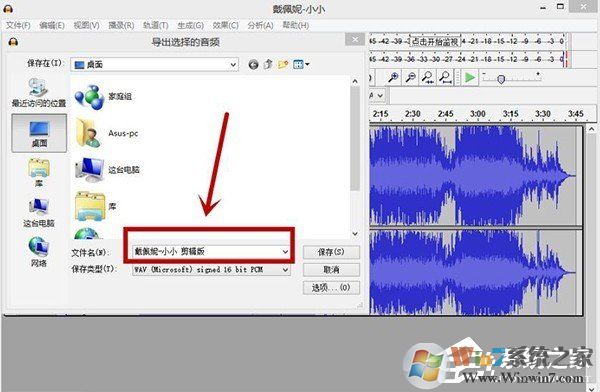Viewport: 600px width, 392px height.
Task: Open the 编辑(E) menu
Action: pos(52,25)
